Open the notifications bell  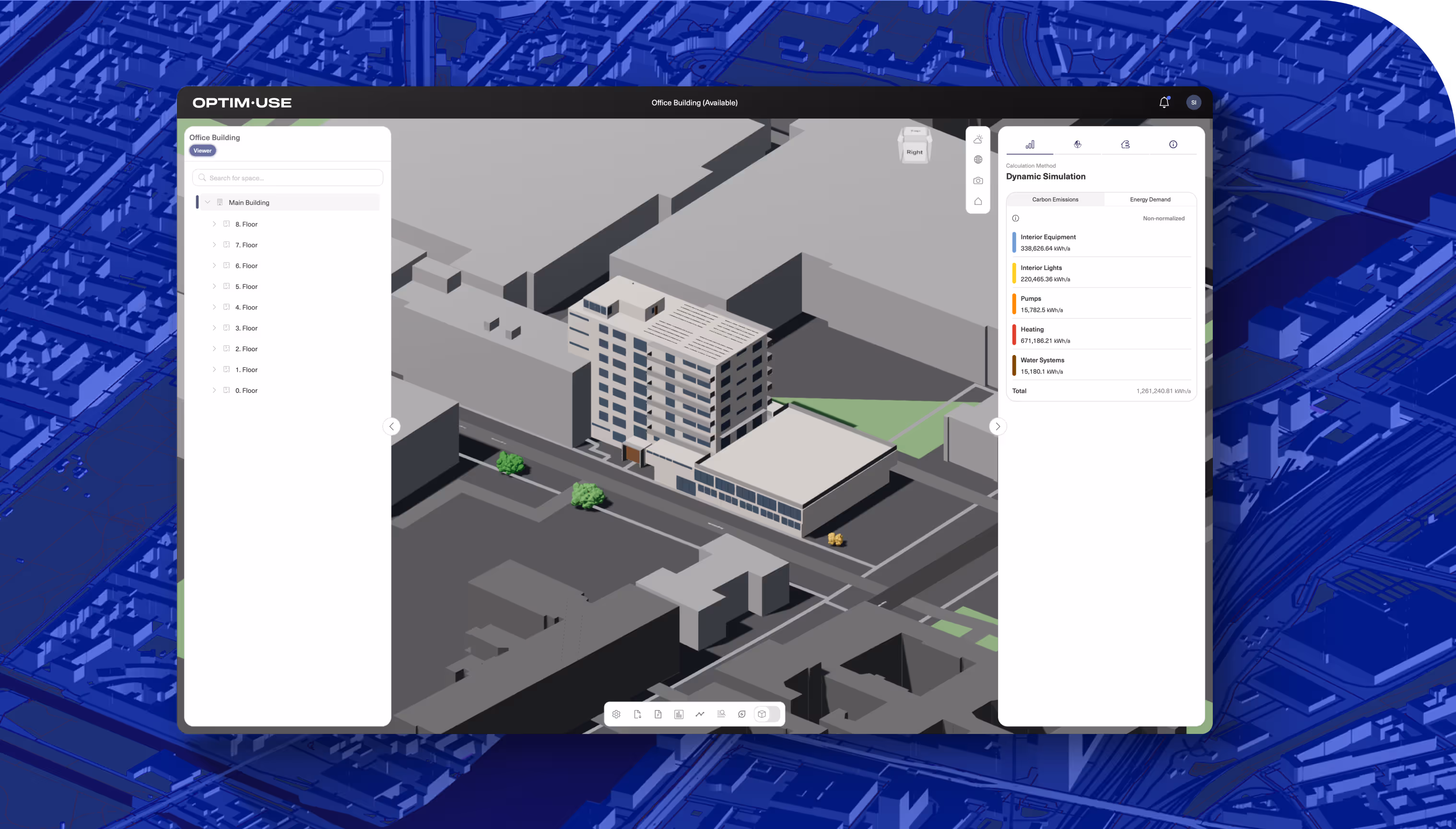tap(1164, 103)
